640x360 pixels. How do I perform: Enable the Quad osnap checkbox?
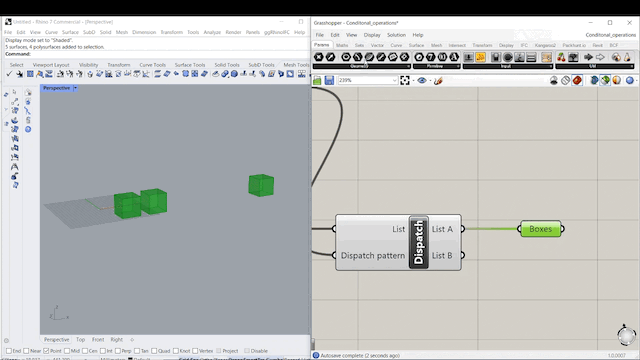(x=154, y=351)
